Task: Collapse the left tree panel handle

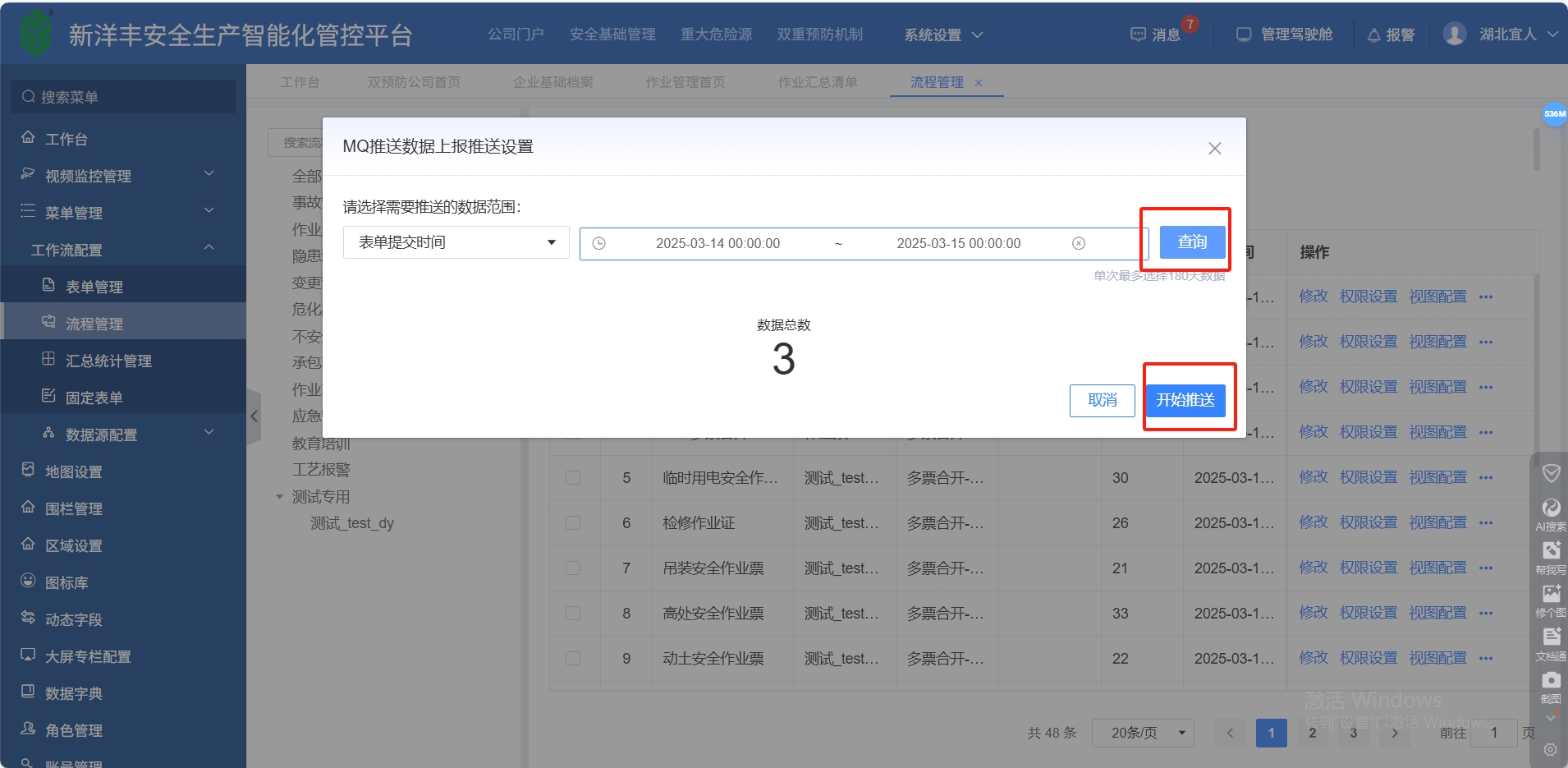Action: [x=254, y=416]
